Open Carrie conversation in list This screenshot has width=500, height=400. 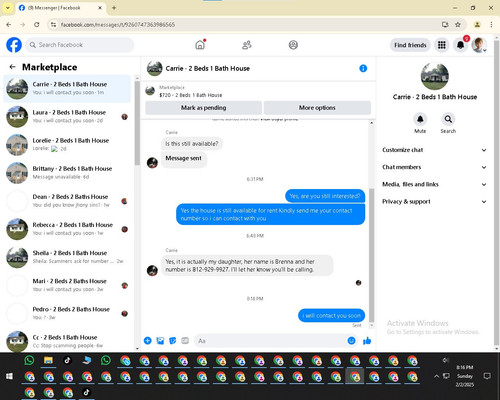coord(67,88)
